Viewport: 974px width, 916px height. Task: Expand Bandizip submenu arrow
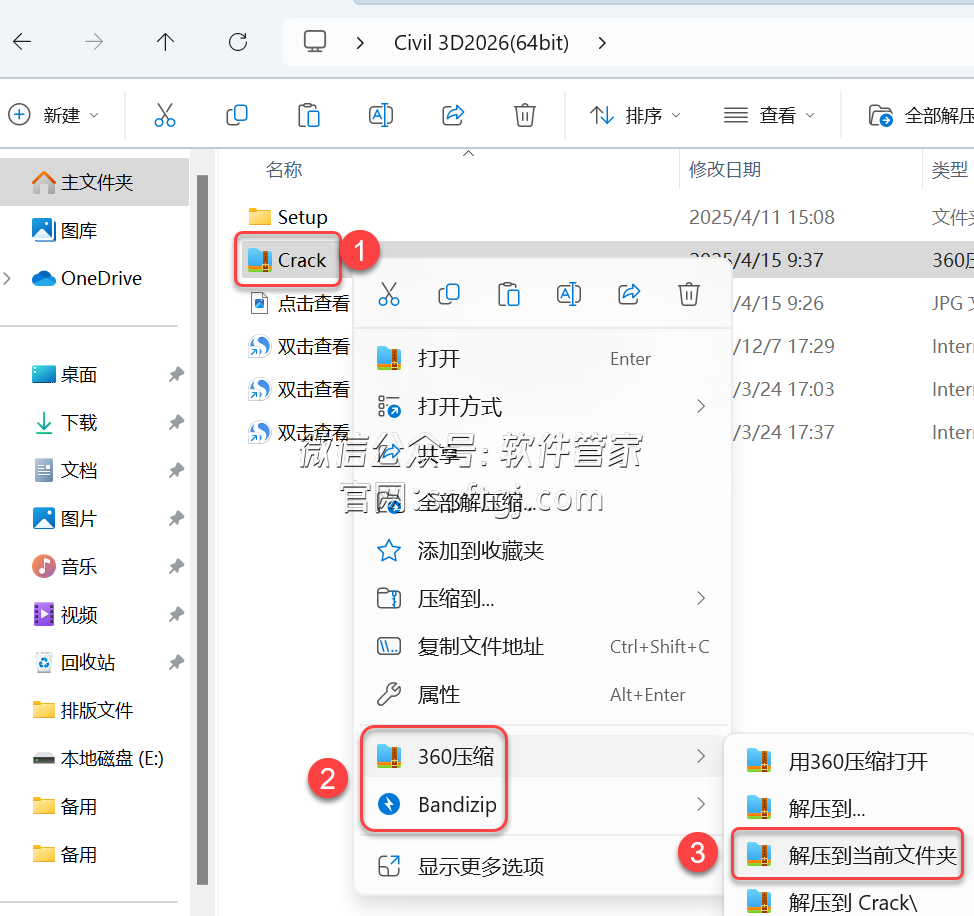701,804
